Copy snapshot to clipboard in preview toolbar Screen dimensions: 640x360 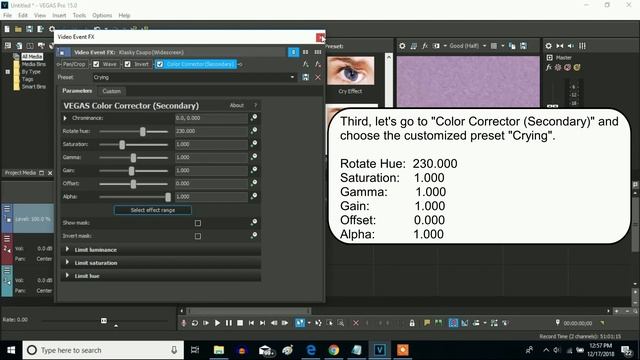(x=512, y=46)
